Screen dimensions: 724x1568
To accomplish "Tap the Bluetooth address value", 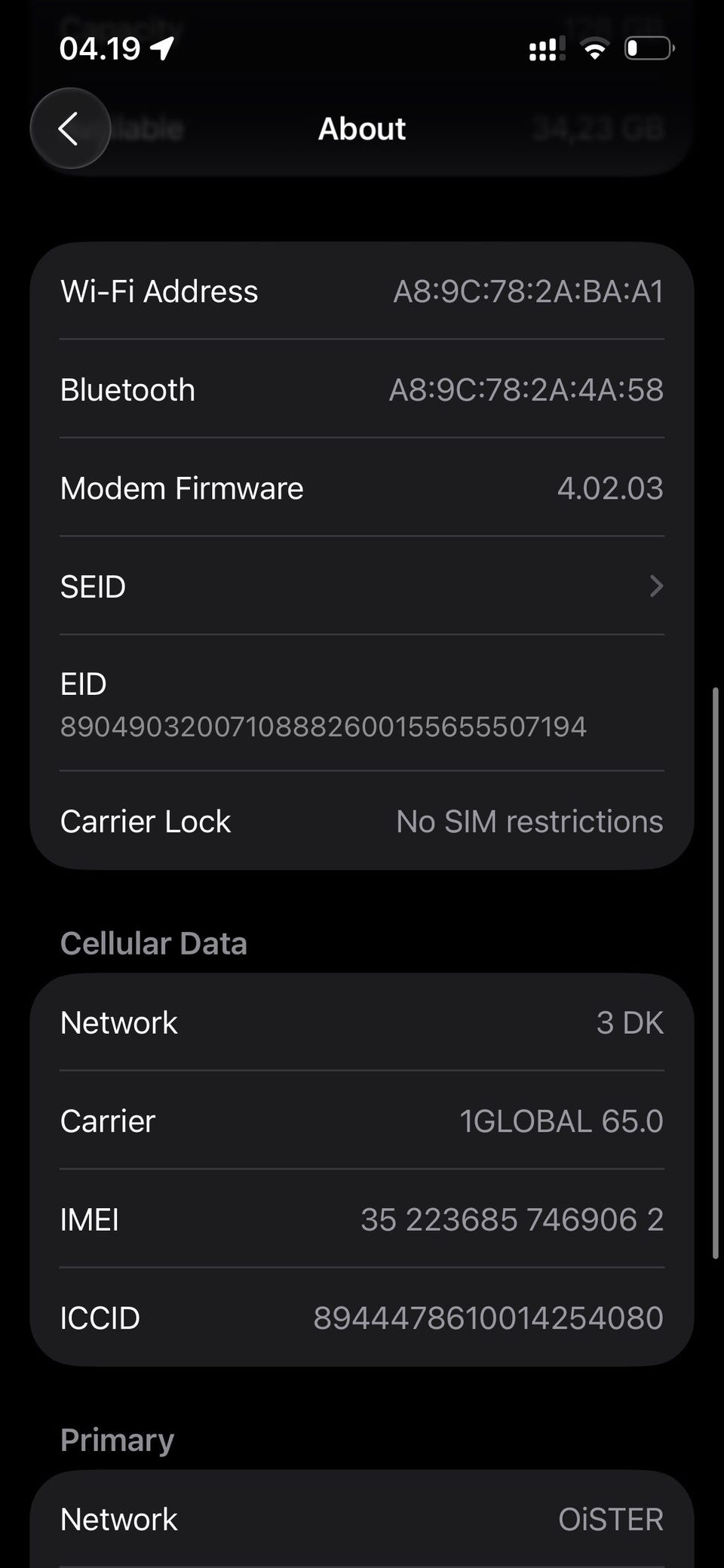I will (x=526, y=390).
